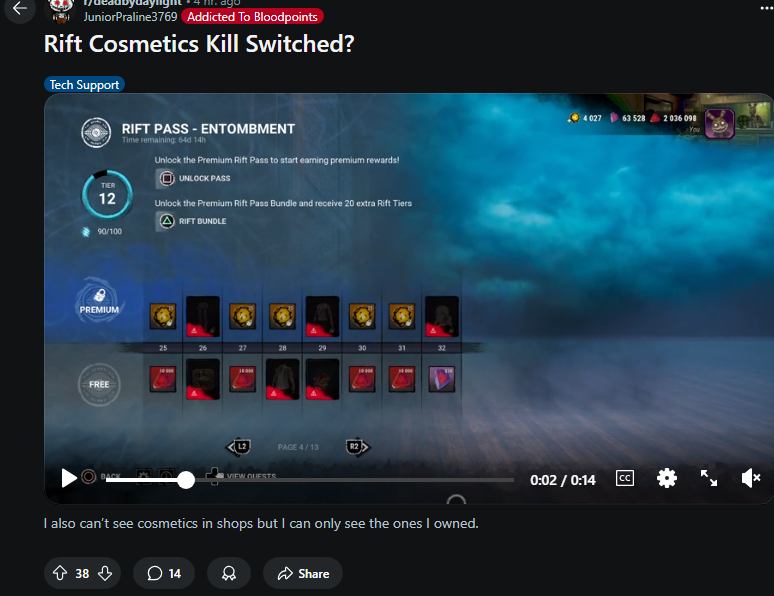The image size is (774, 596).
Task: Click the PAGE 4 / 13 indicator
Action: coord(298,447)
